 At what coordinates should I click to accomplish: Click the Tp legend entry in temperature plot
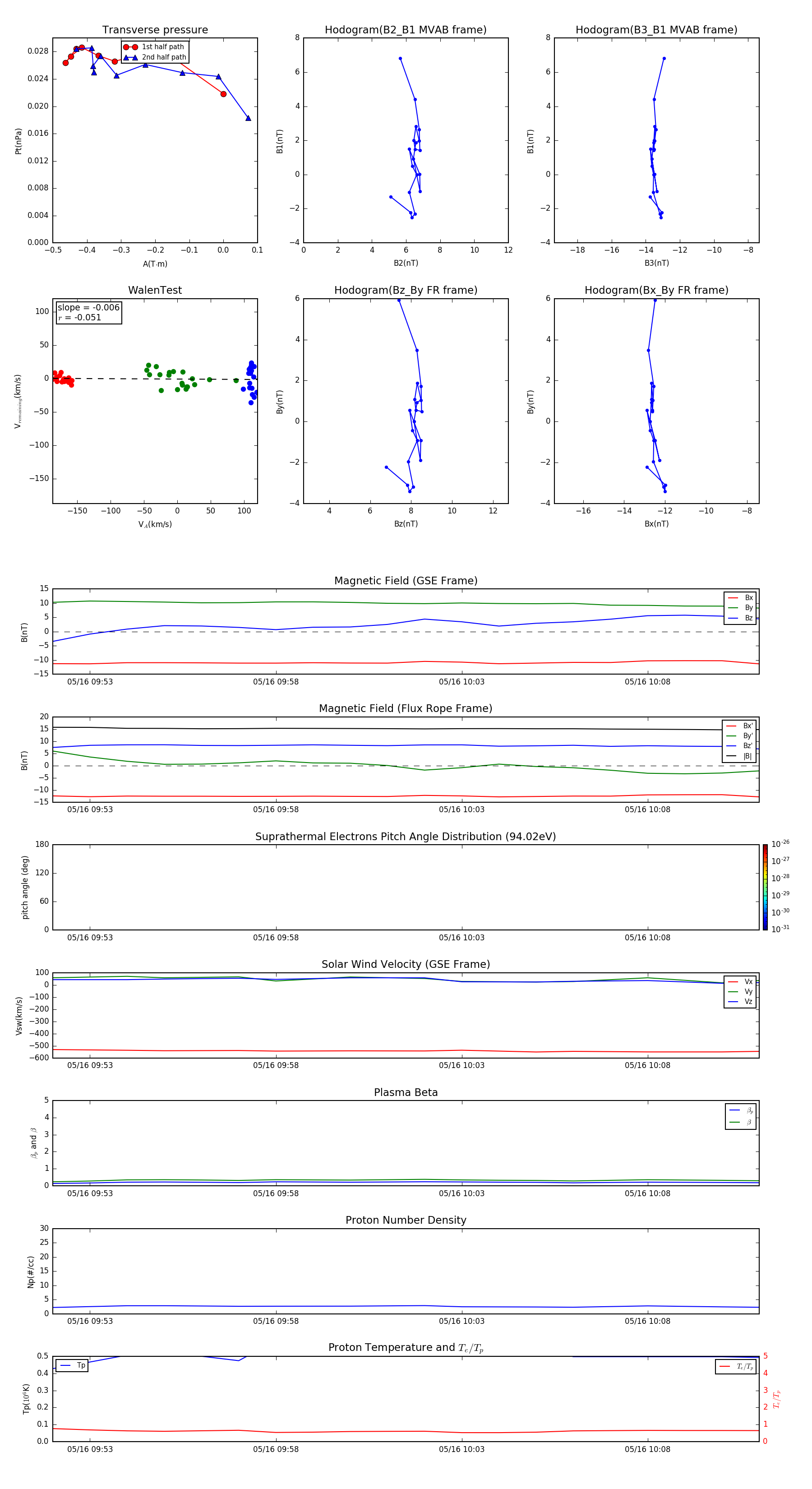(72, 1365)
